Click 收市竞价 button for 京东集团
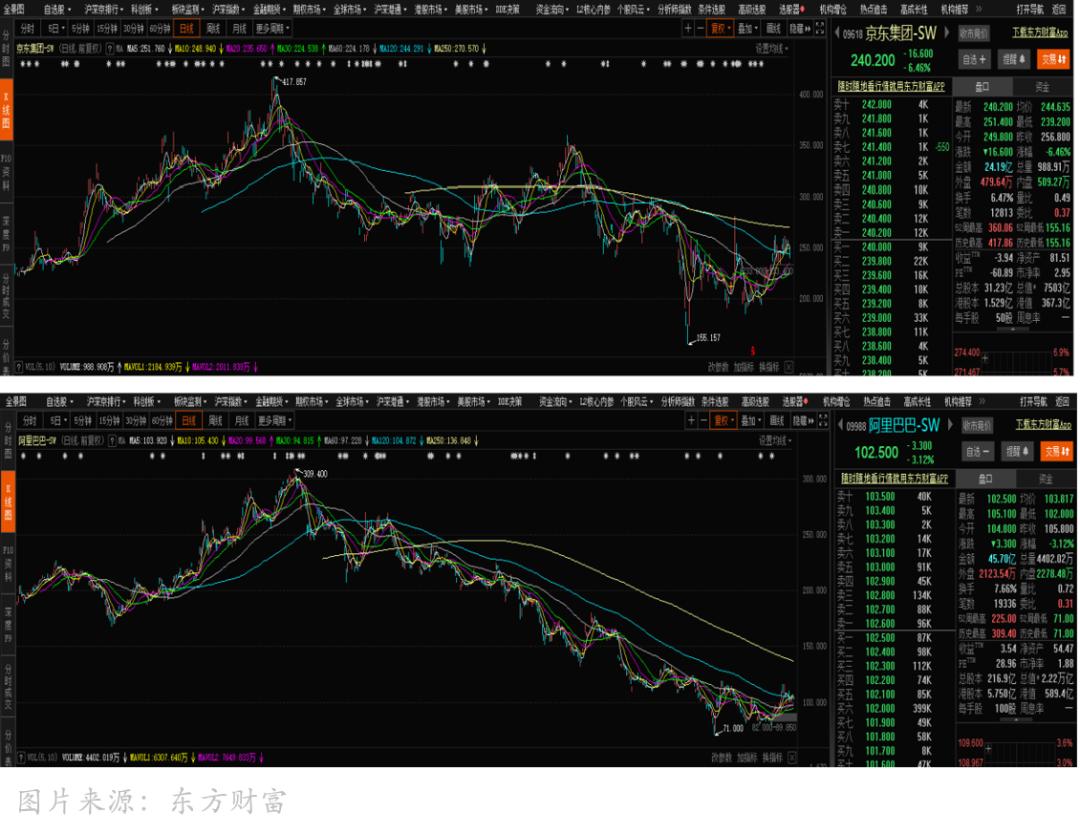Viewport: 1080px width, 834px height. click(x=974, y=33)
